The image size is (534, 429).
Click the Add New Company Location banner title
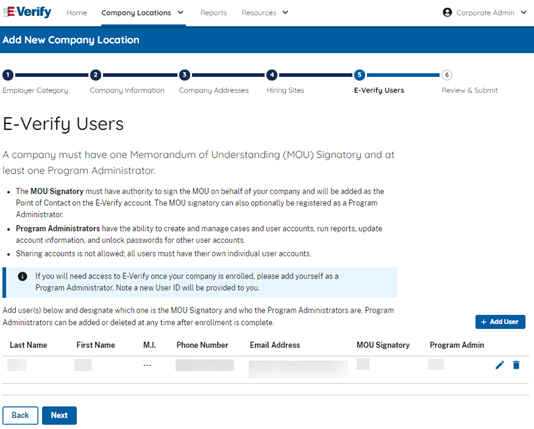click(71, 40)
